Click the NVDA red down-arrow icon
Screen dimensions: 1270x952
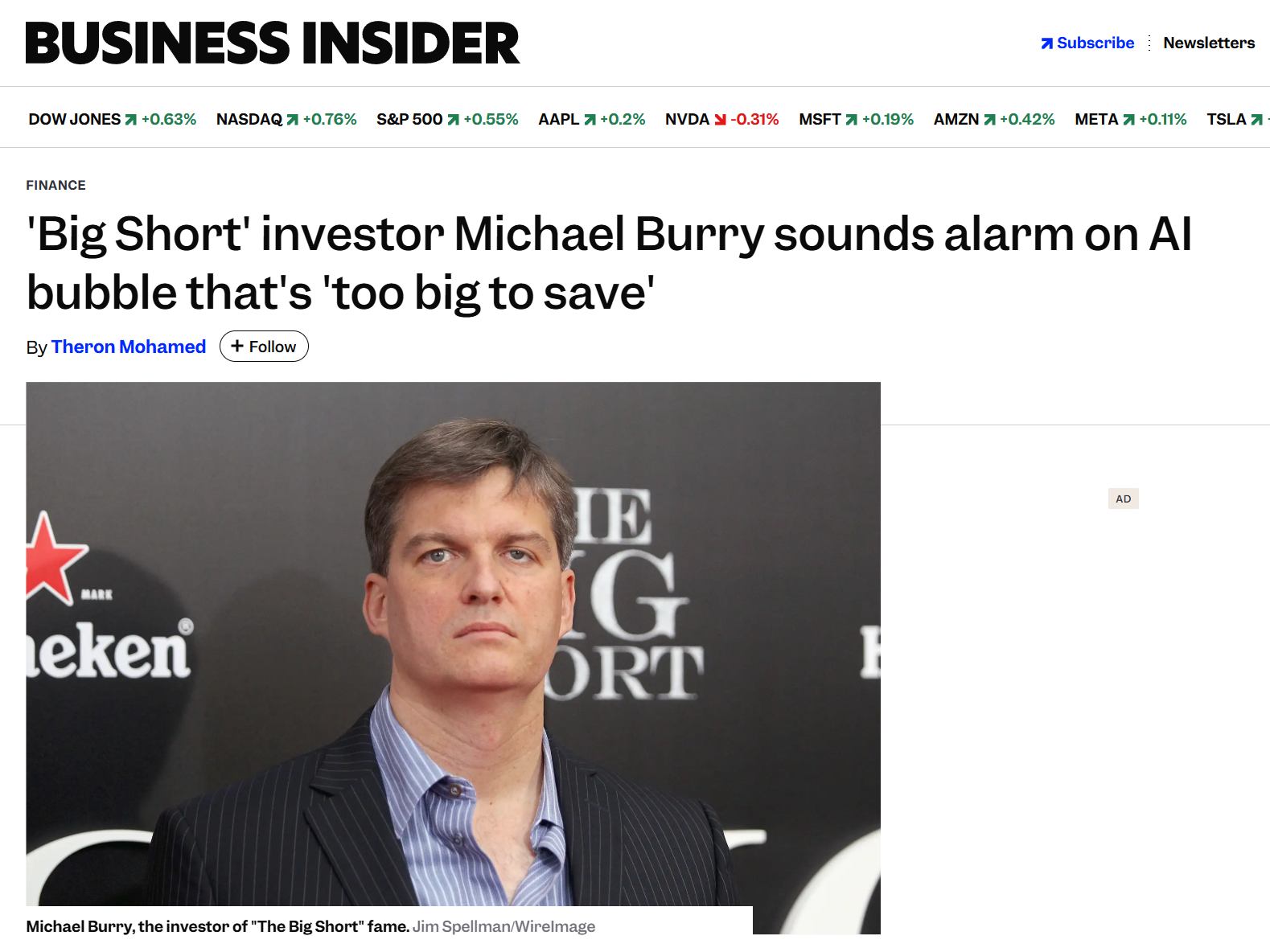click(720, 120)
